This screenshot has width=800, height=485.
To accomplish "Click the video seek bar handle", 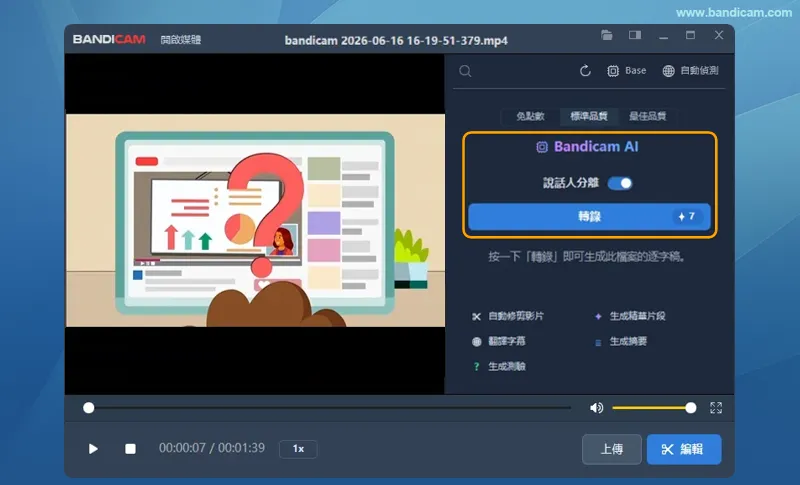I will 89,407.
